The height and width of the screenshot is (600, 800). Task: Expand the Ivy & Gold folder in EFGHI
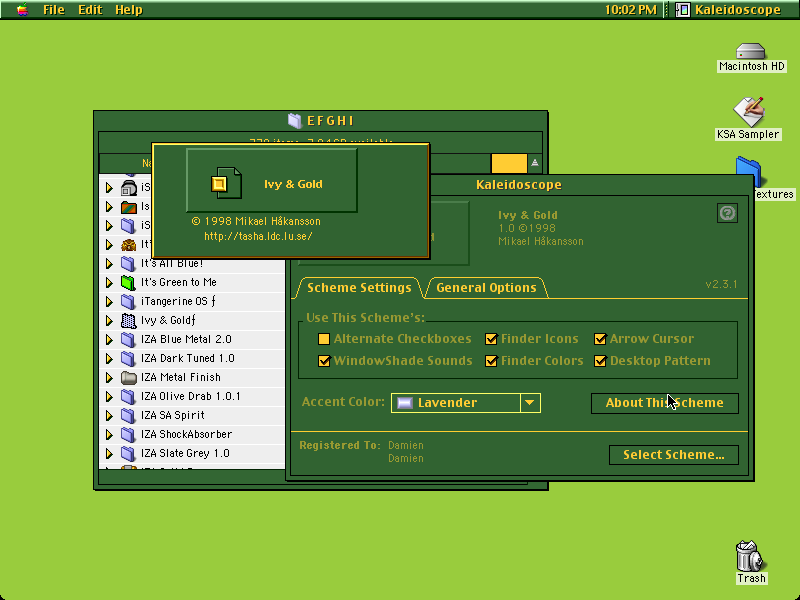click(x=109, y=320)
